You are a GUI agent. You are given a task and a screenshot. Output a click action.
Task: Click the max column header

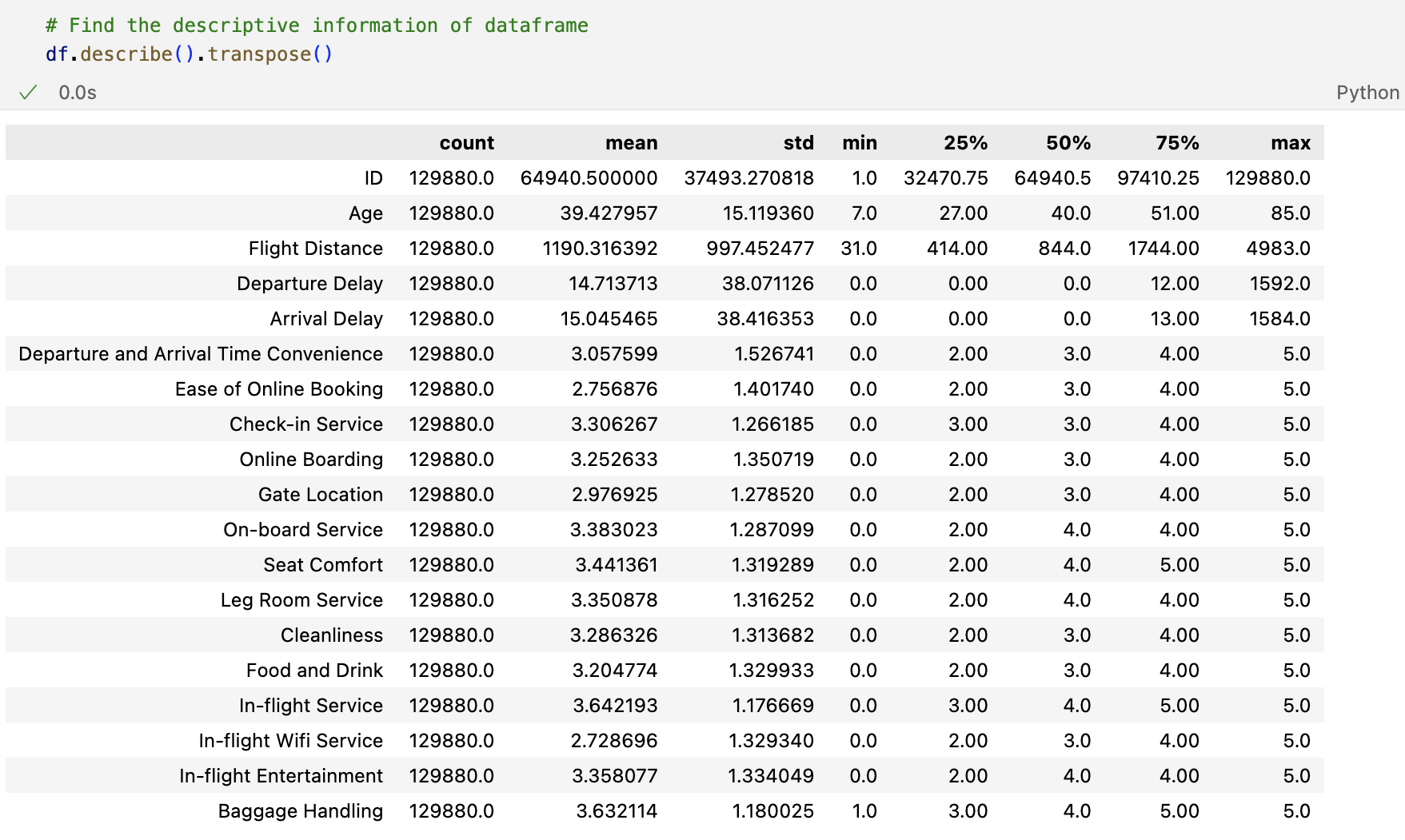coord(1291,143)
